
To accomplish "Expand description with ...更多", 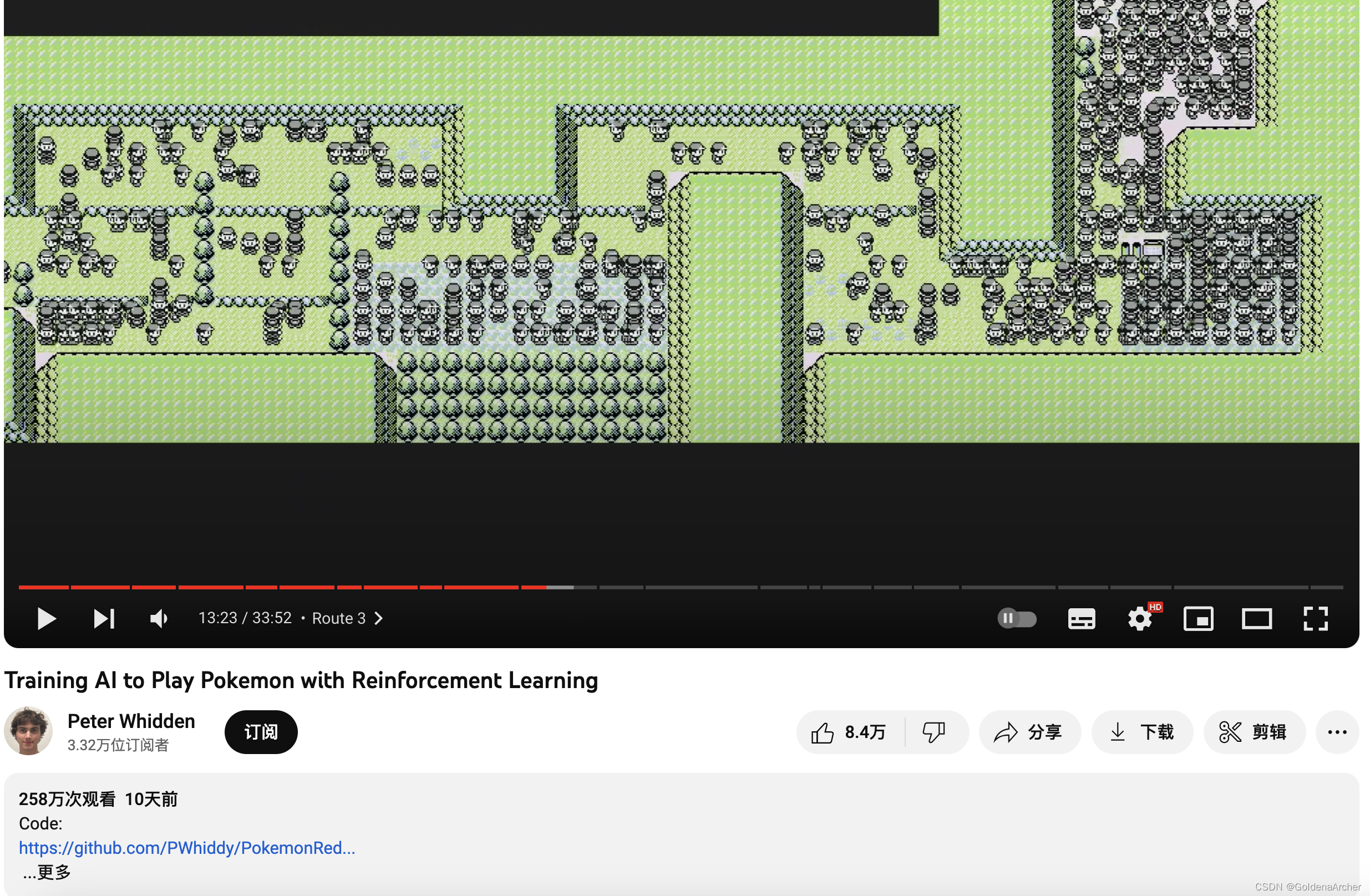I will [x=47, y=872].
